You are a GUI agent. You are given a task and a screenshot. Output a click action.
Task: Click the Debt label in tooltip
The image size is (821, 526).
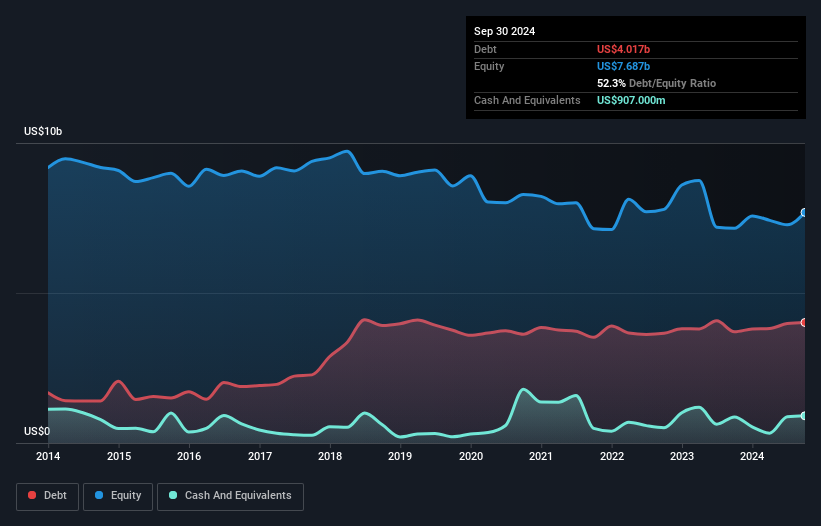pyautogui.click(x=485, y=49)
